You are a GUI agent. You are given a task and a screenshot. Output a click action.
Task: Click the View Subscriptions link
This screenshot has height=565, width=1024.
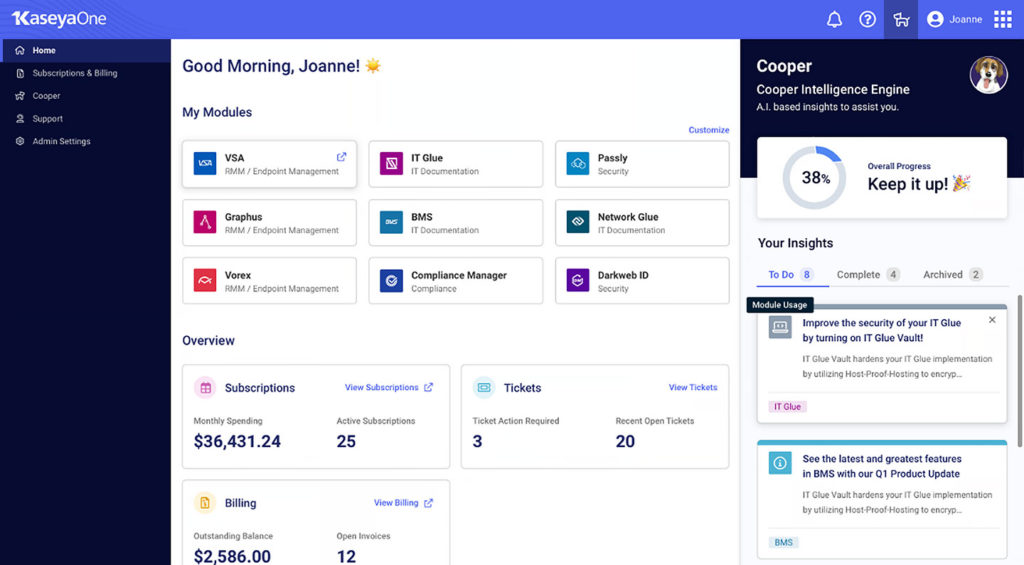[x=389, y=387]
